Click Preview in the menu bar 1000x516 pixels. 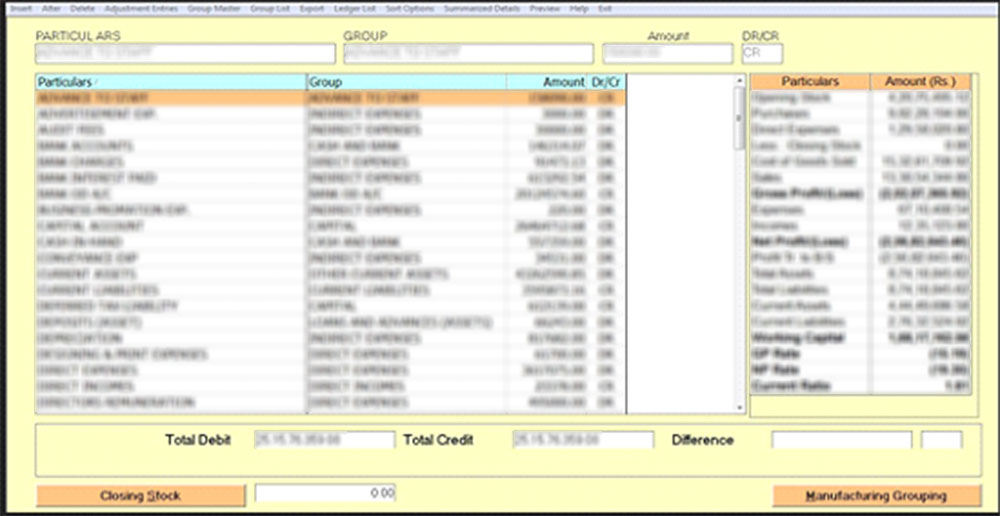(x=545, y=8)
